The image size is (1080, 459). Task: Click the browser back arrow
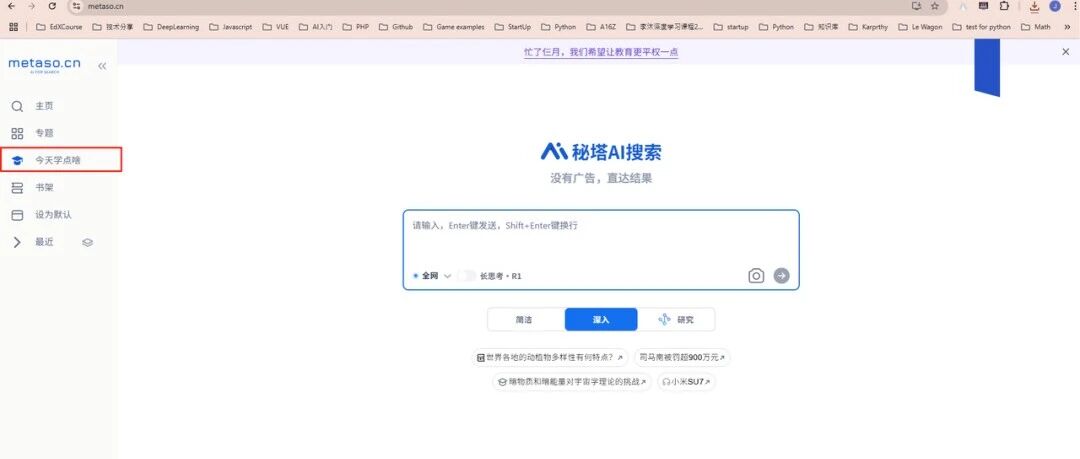click(11, 6)
